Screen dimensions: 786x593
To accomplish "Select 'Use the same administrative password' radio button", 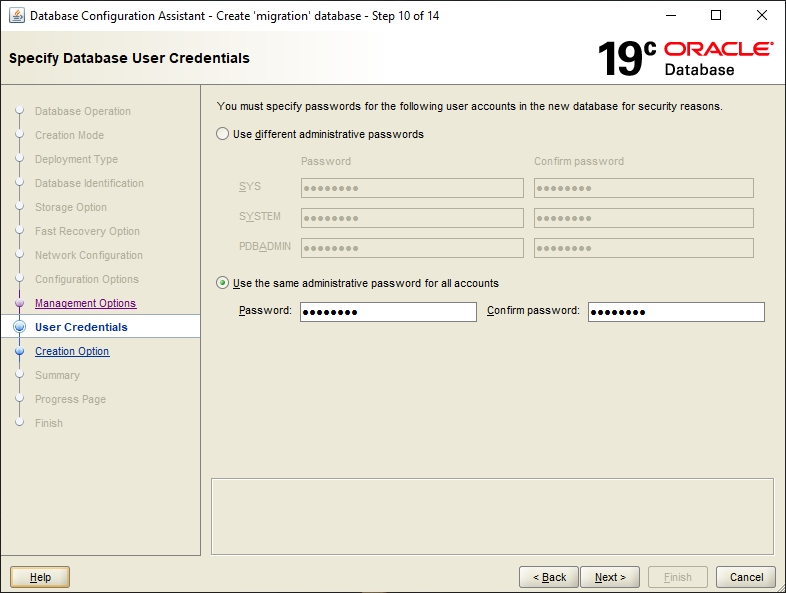I will coord(223,283).
